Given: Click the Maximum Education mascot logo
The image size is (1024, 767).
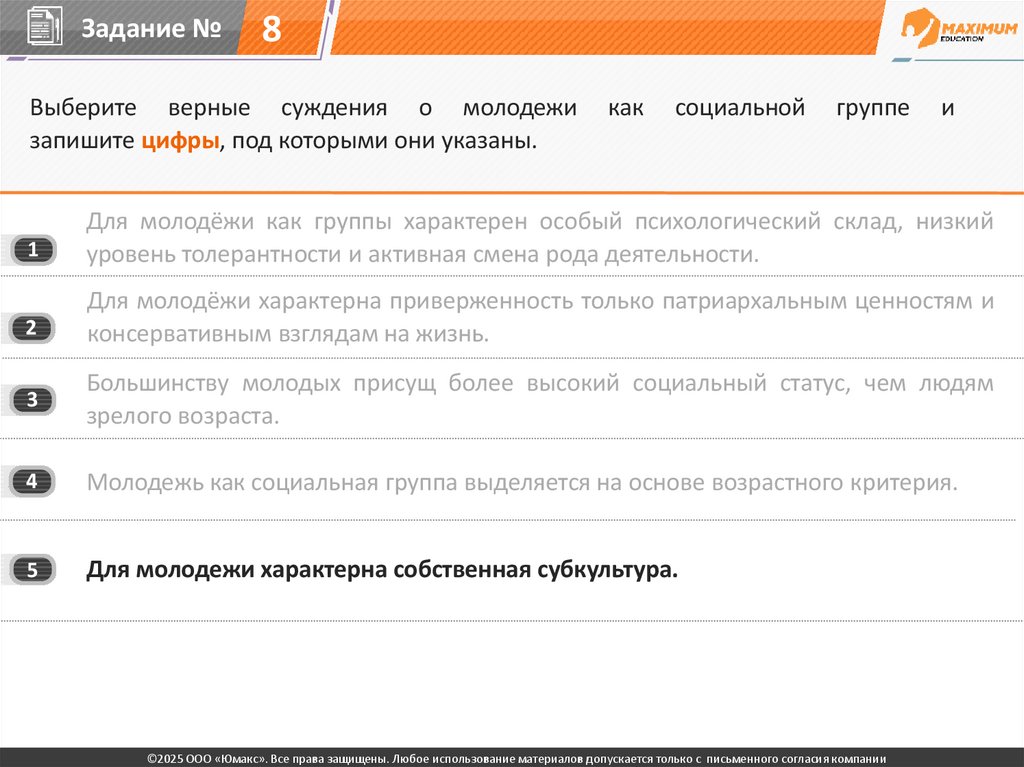Looking at the screenshot, I should [919, 26].
